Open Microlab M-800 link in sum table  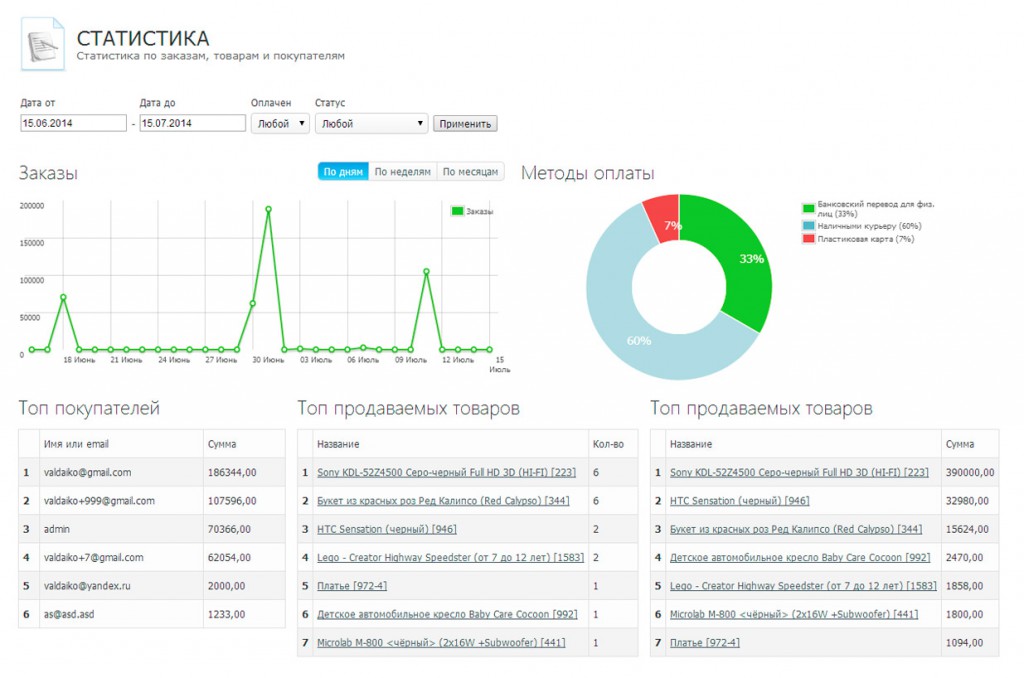[x=793, y=614]
